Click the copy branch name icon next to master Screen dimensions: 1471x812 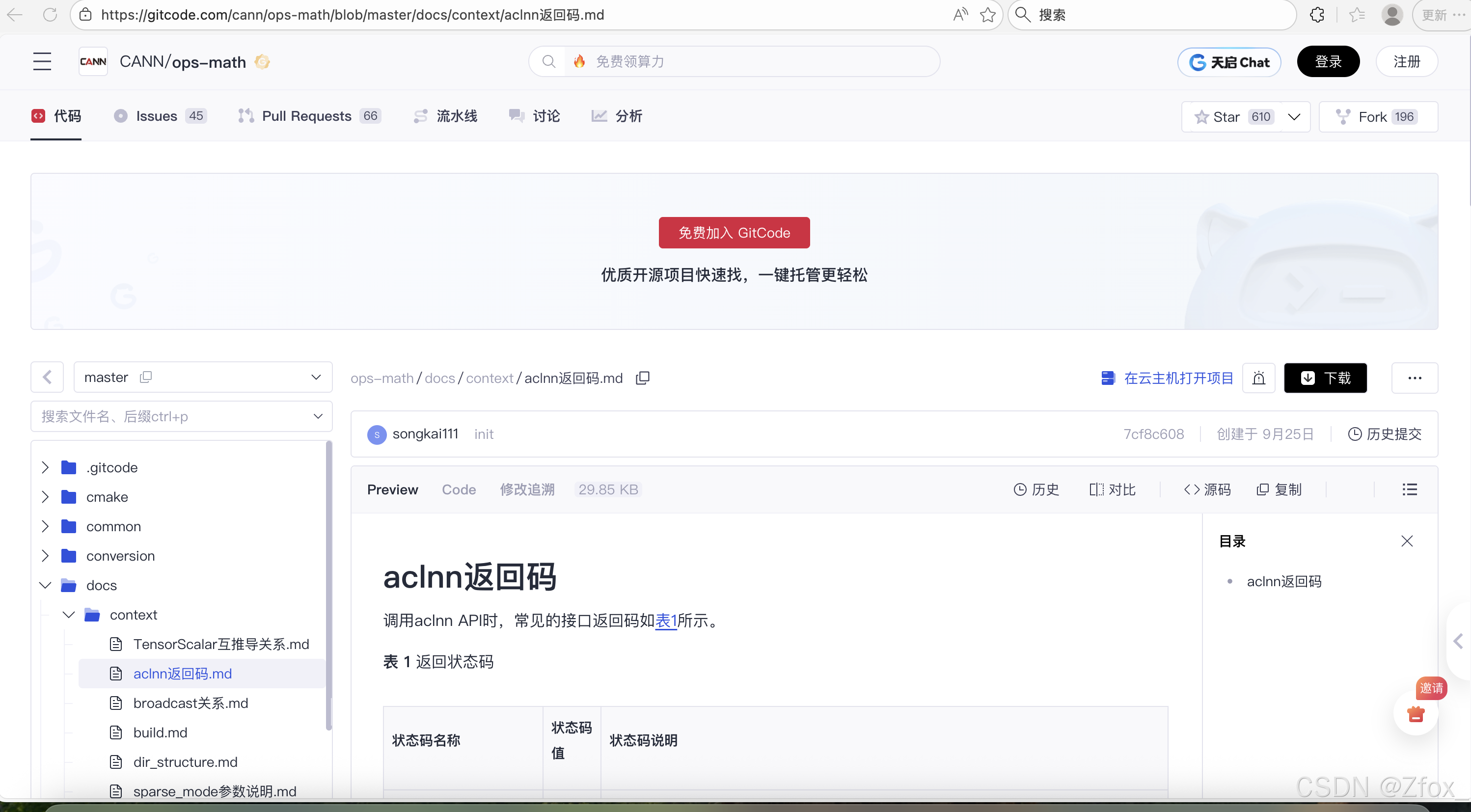[x=146, y=377]
